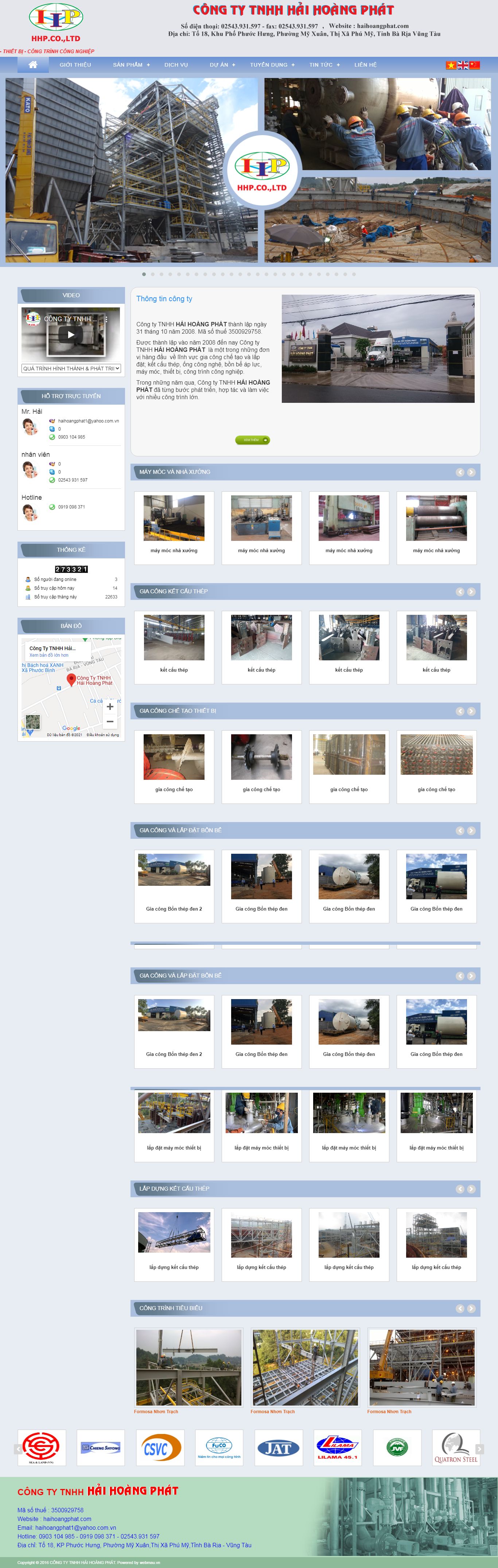Expand the TUYỂN DỤNG menu
Viewport: 498px width, 1568px height.
click(x=272, y=64)
